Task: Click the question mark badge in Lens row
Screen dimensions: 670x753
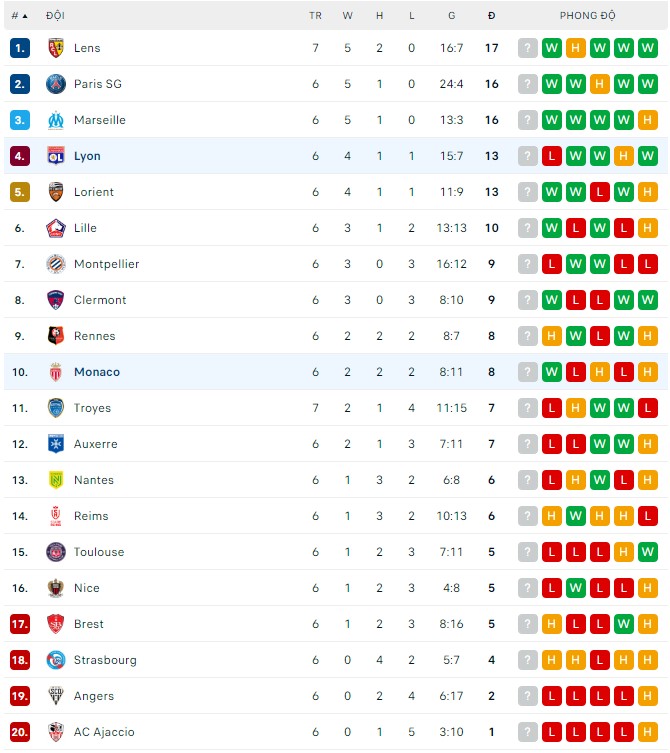Action: [x=528, y=48]
